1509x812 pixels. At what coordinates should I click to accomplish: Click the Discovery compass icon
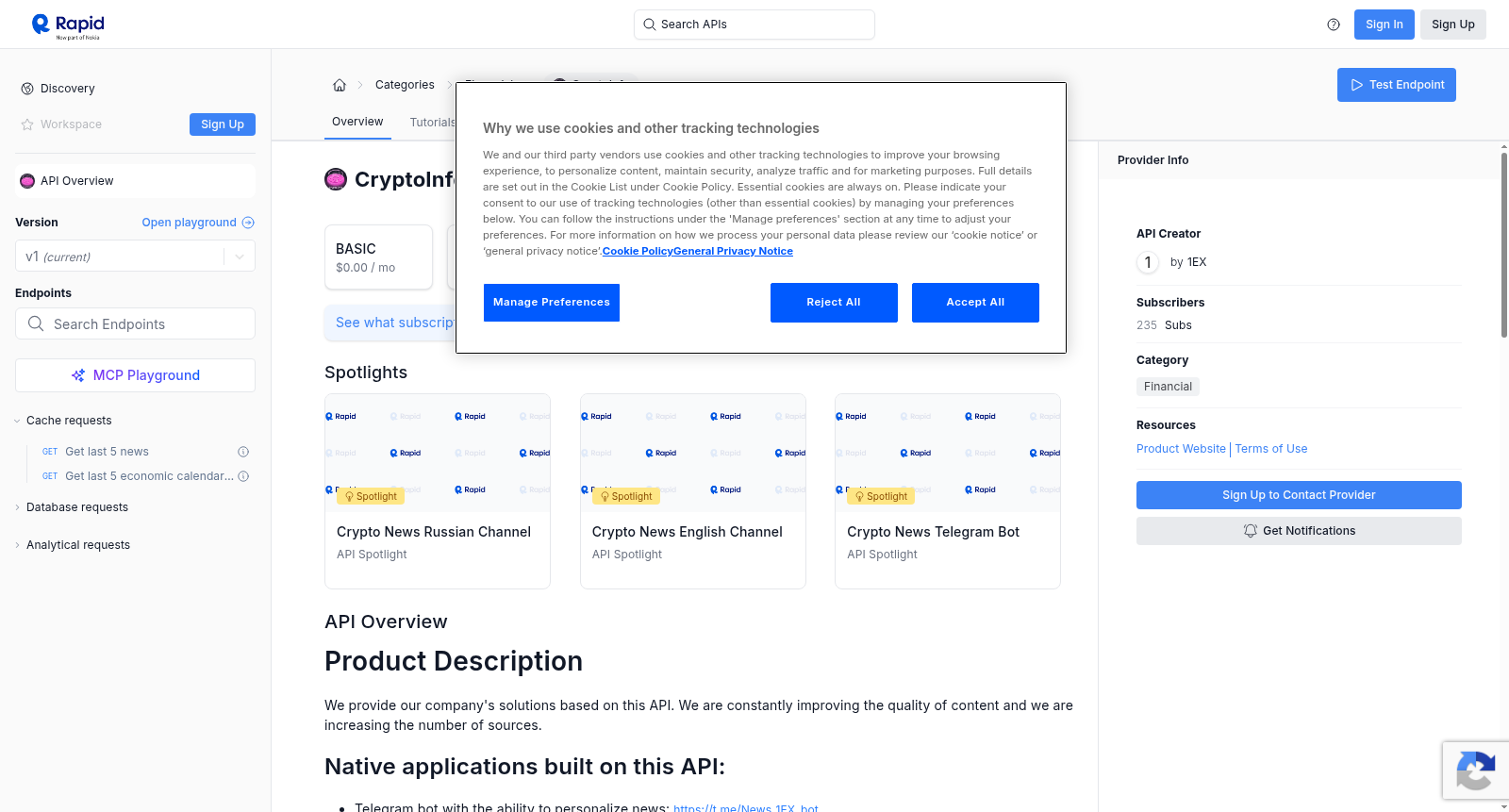[27, 89]
